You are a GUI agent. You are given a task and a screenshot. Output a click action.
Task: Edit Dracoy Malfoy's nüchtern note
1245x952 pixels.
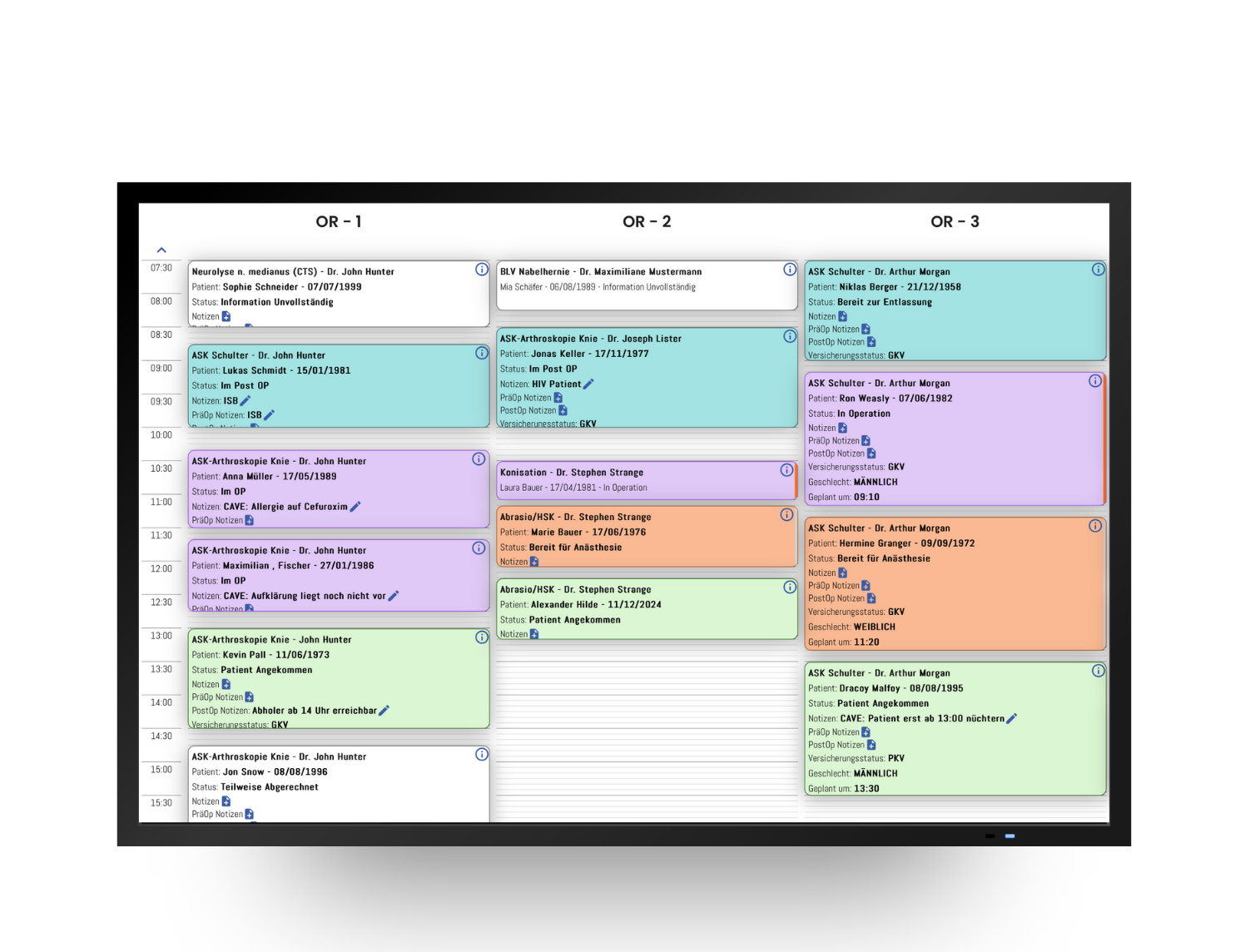coord(1012,719)
